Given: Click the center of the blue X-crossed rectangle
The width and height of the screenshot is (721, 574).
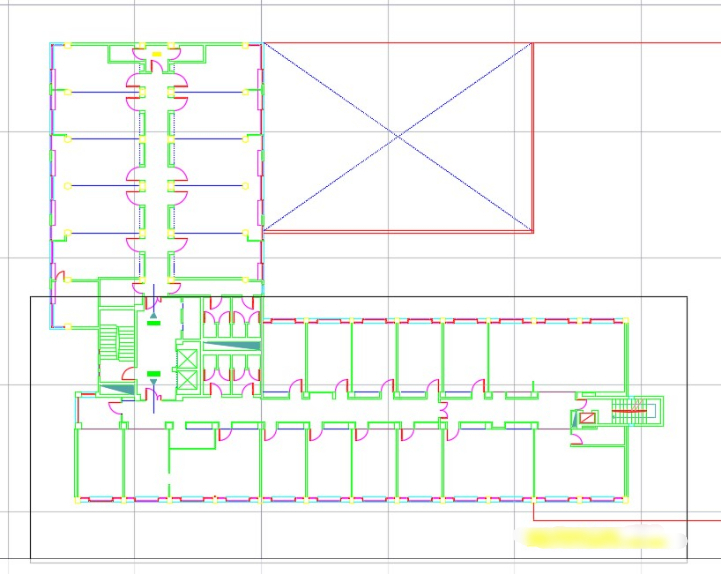Looking at the screenshot, I should (398, 135).
